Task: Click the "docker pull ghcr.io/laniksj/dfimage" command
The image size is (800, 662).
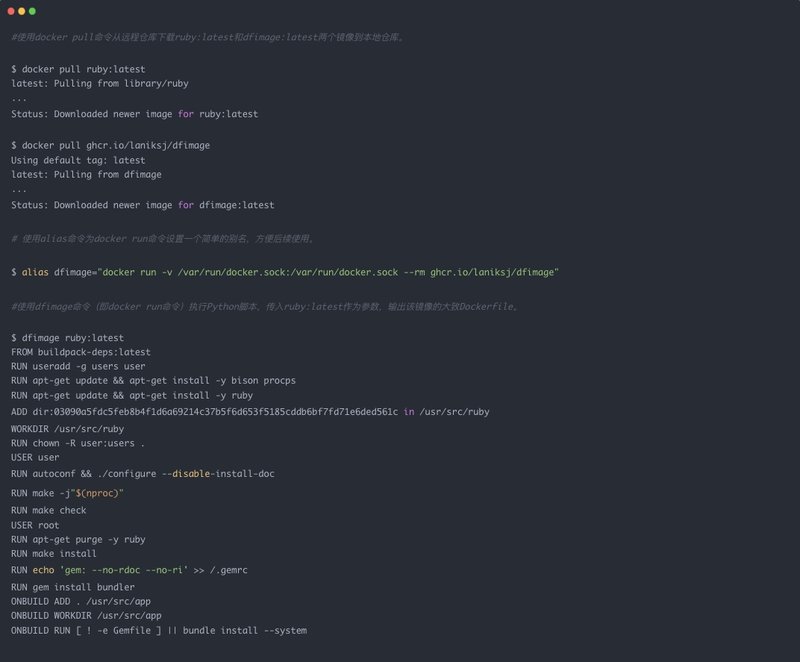Action: point(110,145)
